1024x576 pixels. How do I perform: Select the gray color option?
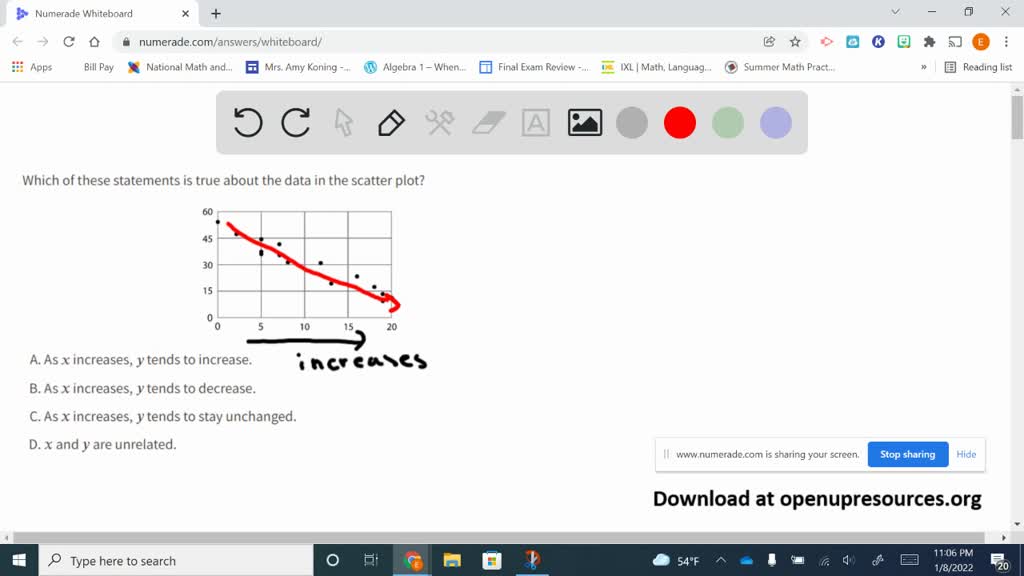[632, 122]
